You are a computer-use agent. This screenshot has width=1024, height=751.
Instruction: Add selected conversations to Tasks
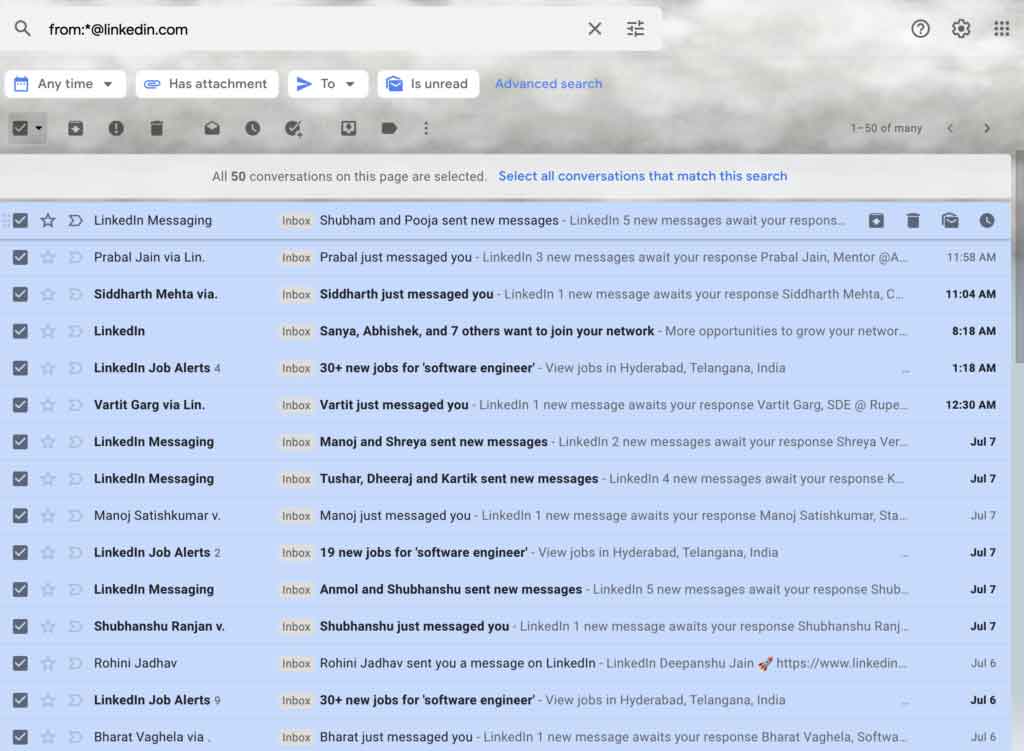coord(293,128)
